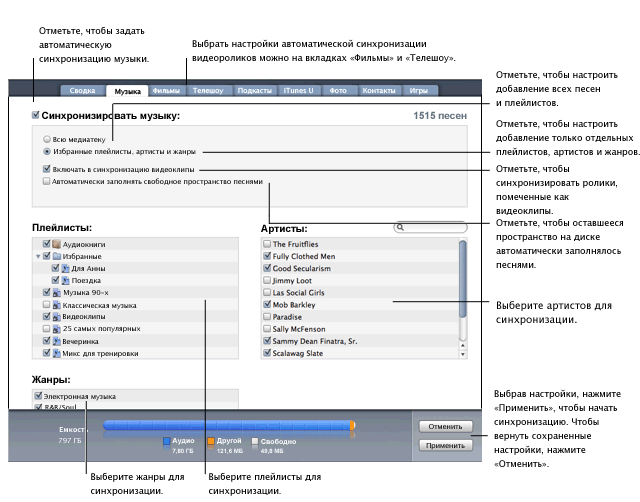The image size is (640, 502).
Task: Click the Вечеринка playlist icon
Action: click(57, 341)
